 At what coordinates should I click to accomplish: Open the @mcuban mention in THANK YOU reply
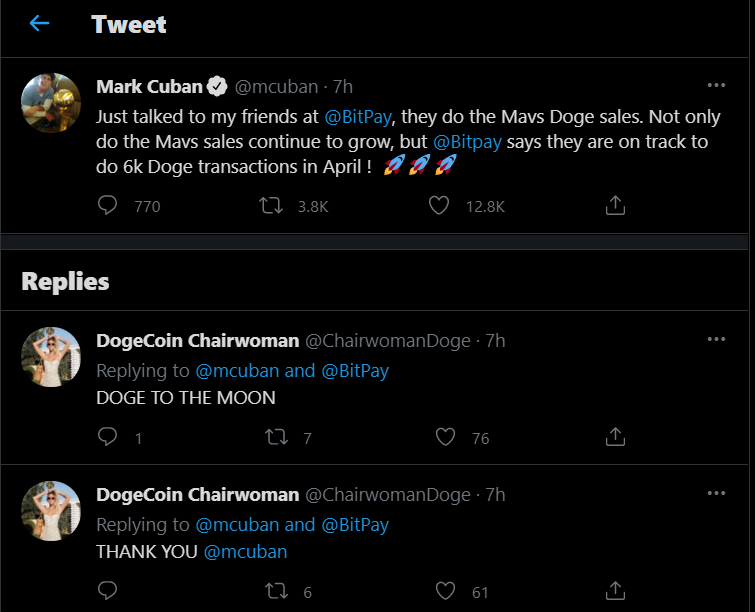[245, 551]
